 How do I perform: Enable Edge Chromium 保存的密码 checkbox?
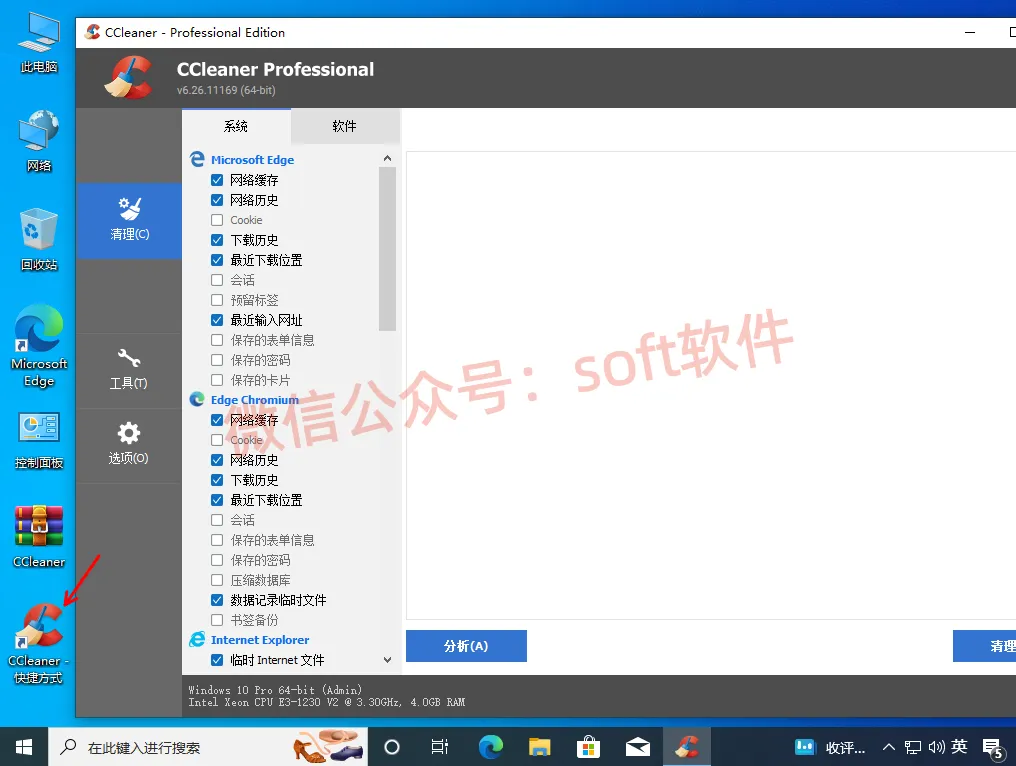(x=217, y=560)
